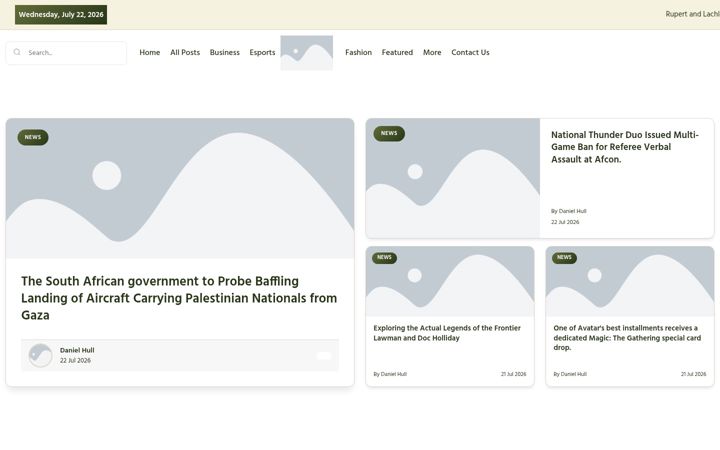Click NEWS tag on South African article
720x450 pixels.
pos(33,137)
